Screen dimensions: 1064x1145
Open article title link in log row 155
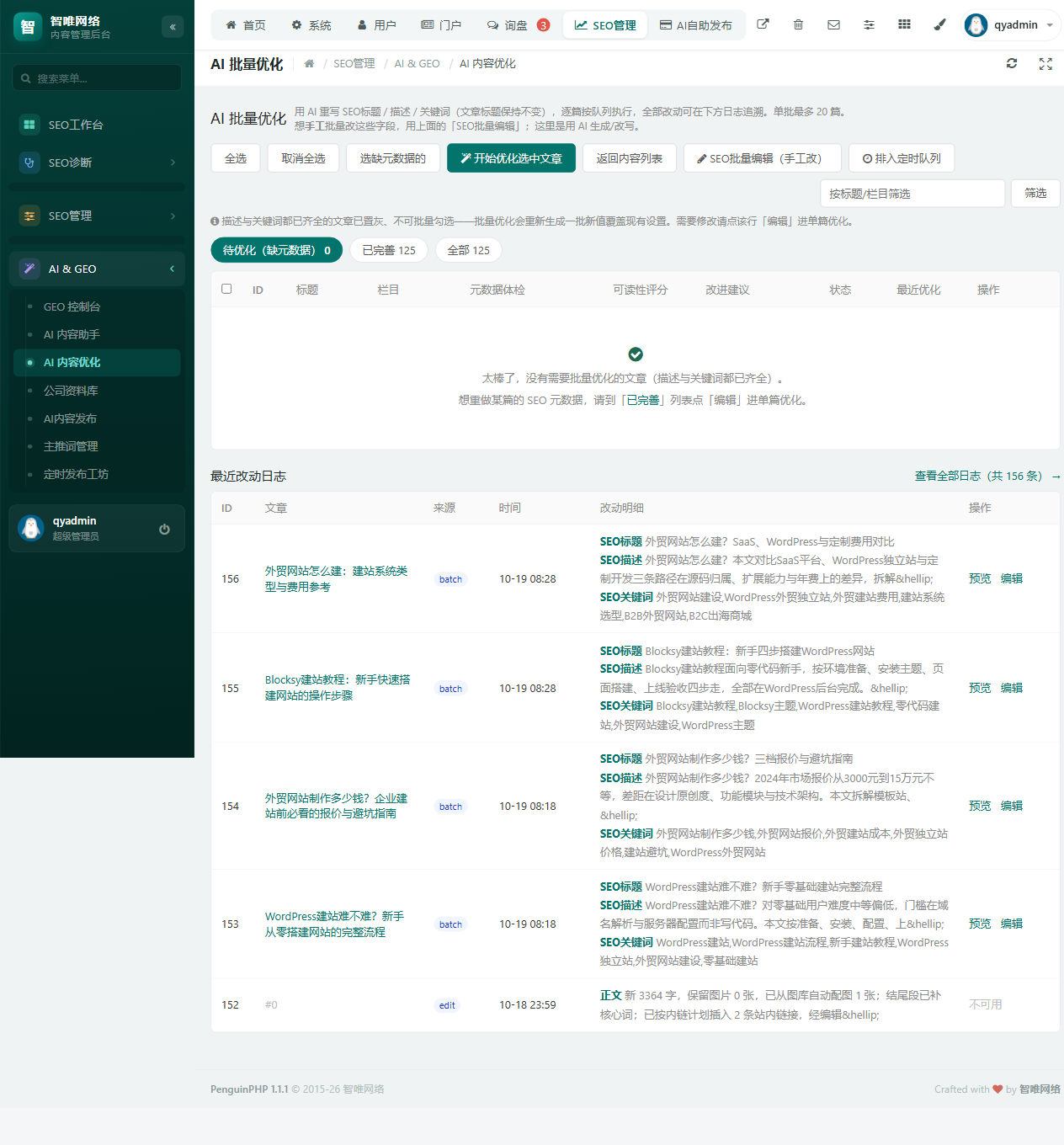(338, 688)
